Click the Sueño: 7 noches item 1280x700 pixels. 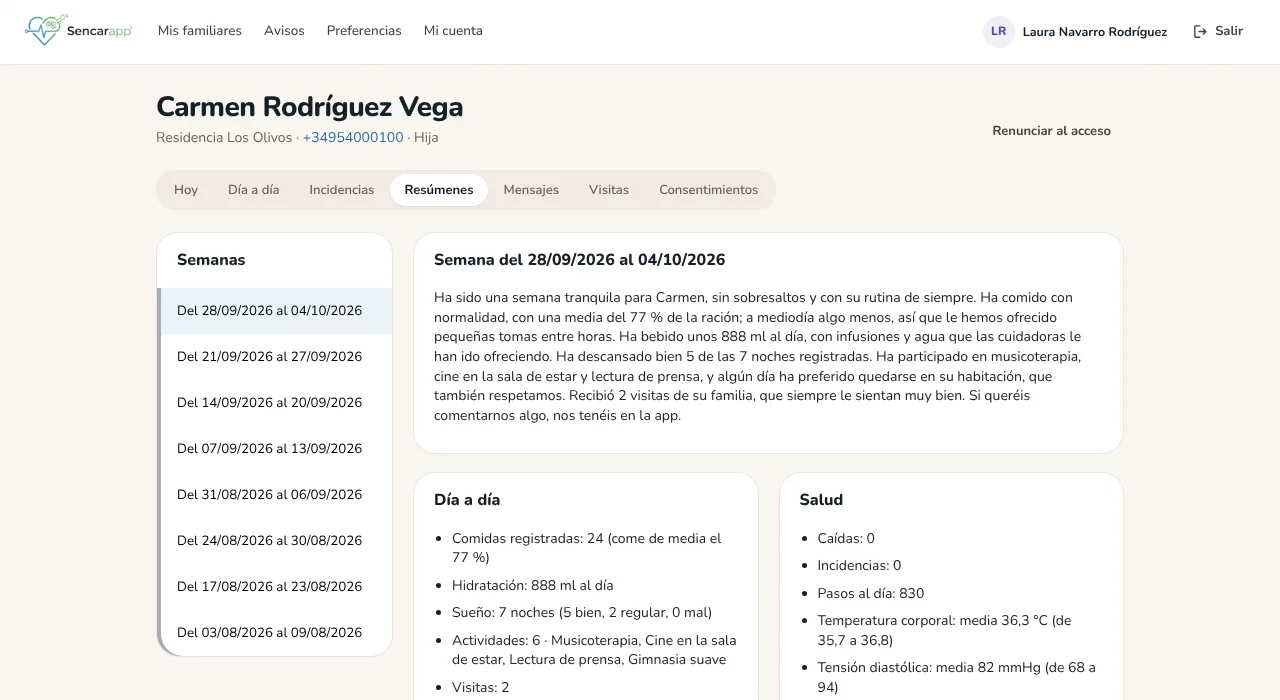click(x=582, y=613)
